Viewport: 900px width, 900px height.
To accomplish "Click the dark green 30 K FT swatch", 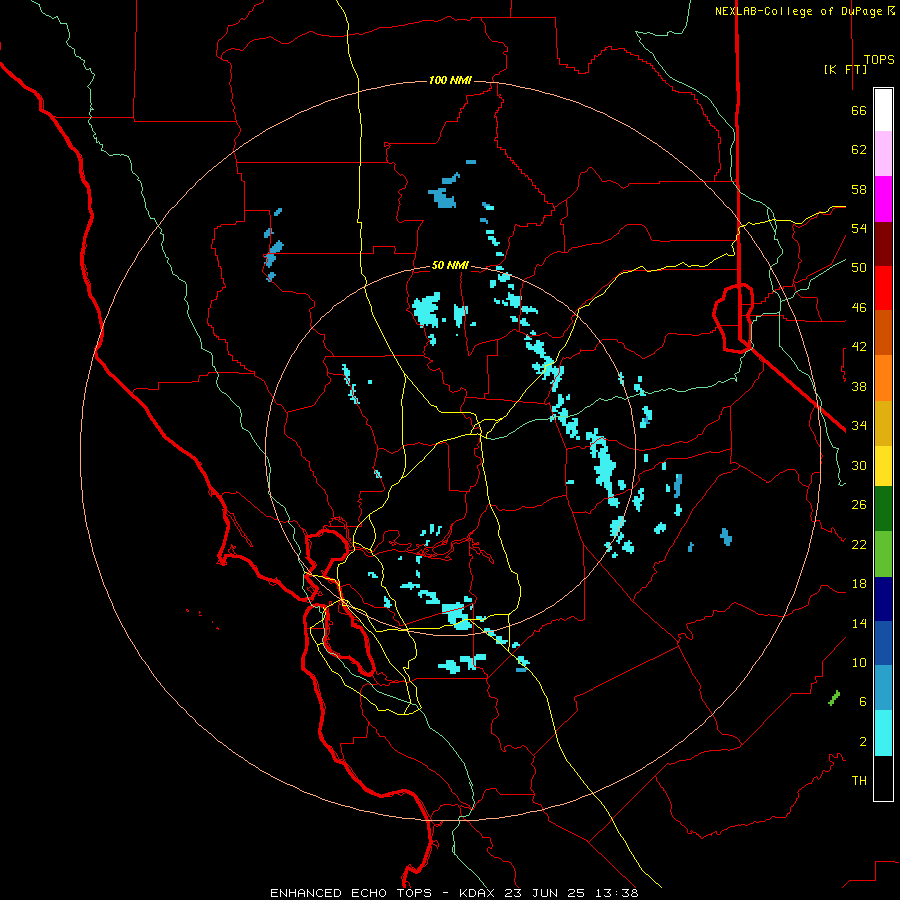I will coord(883,509).
